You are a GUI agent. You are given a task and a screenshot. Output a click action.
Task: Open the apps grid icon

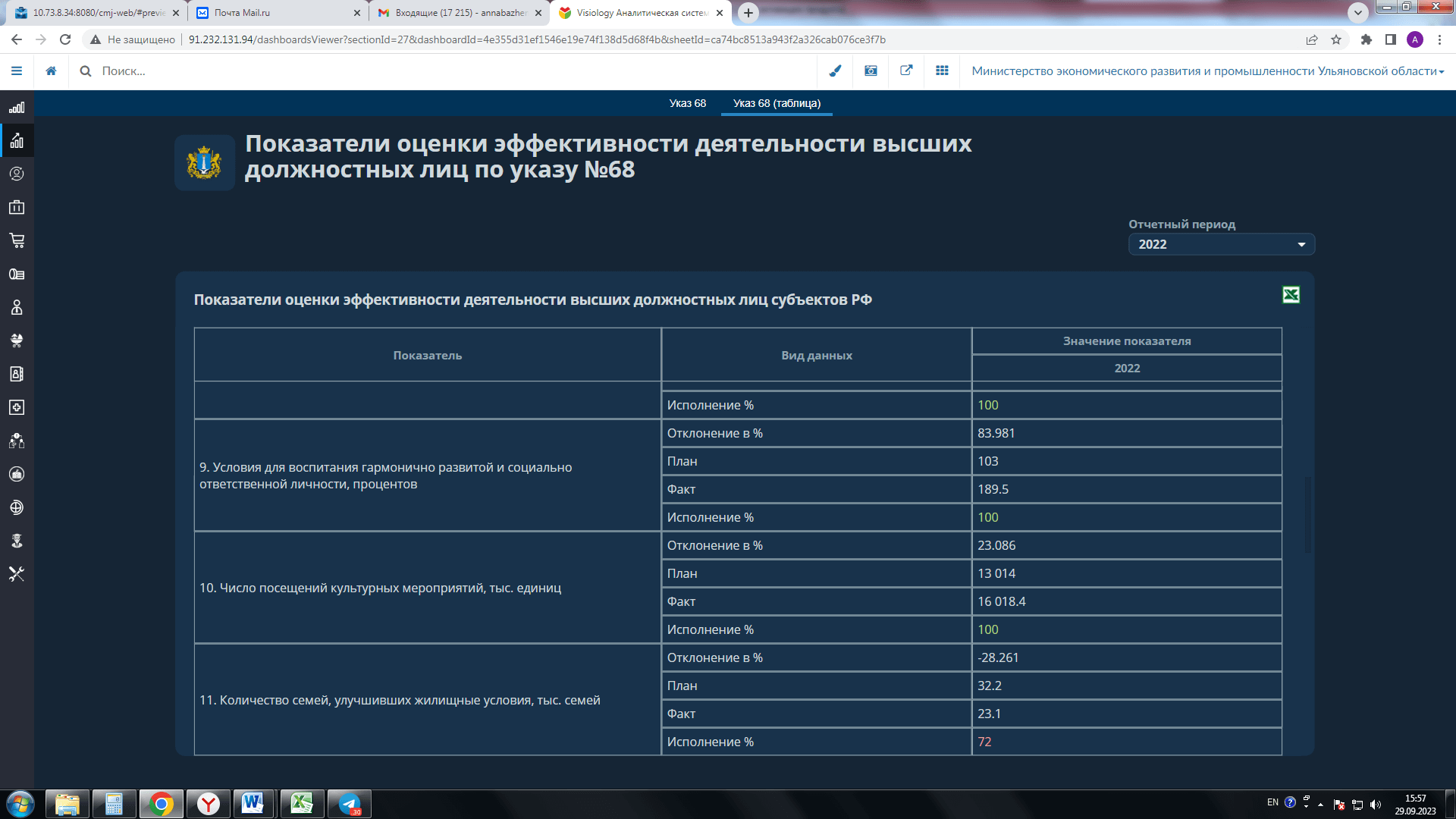pos(942,71)
